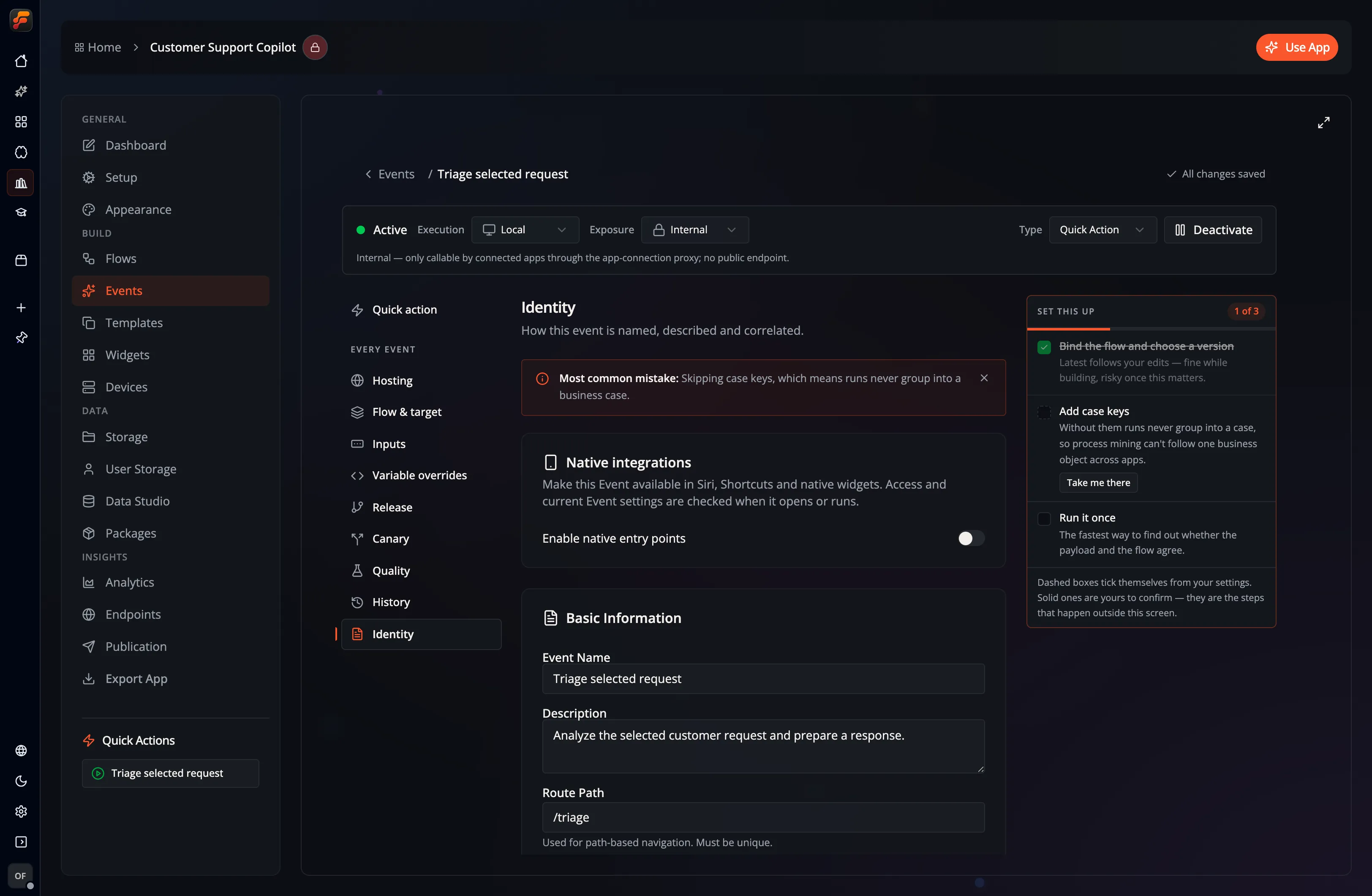Expand panel with fullscreen arrows icon

(x=1323, y=122)
